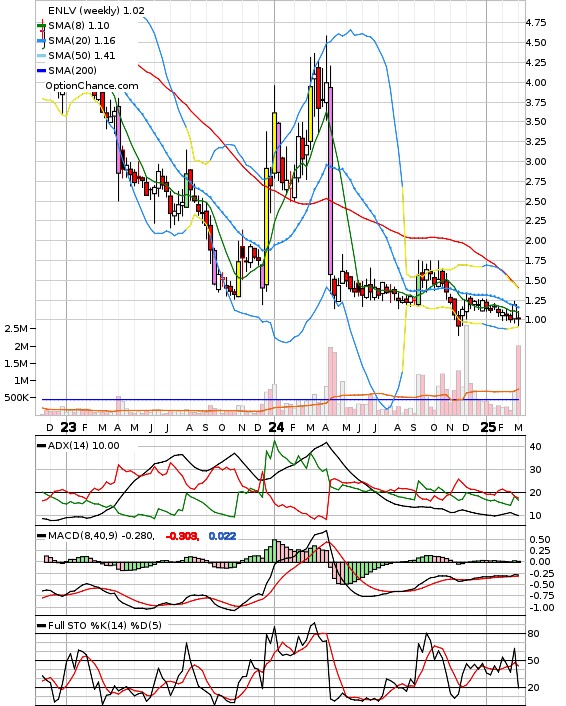Click the SMA(200) dark blue legend marker

pyautogui.click(x=41, y=71)
